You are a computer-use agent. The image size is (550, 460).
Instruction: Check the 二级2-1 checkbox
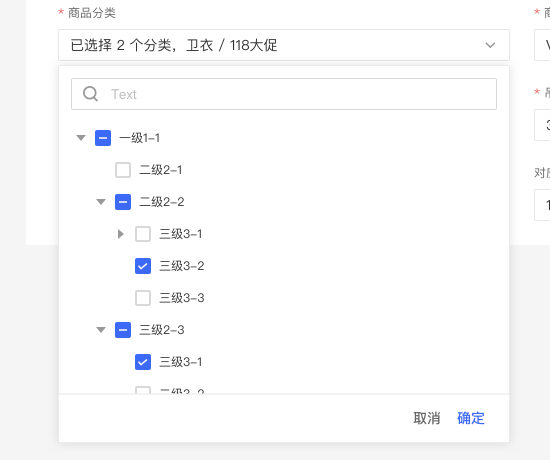tap(123, 170)
